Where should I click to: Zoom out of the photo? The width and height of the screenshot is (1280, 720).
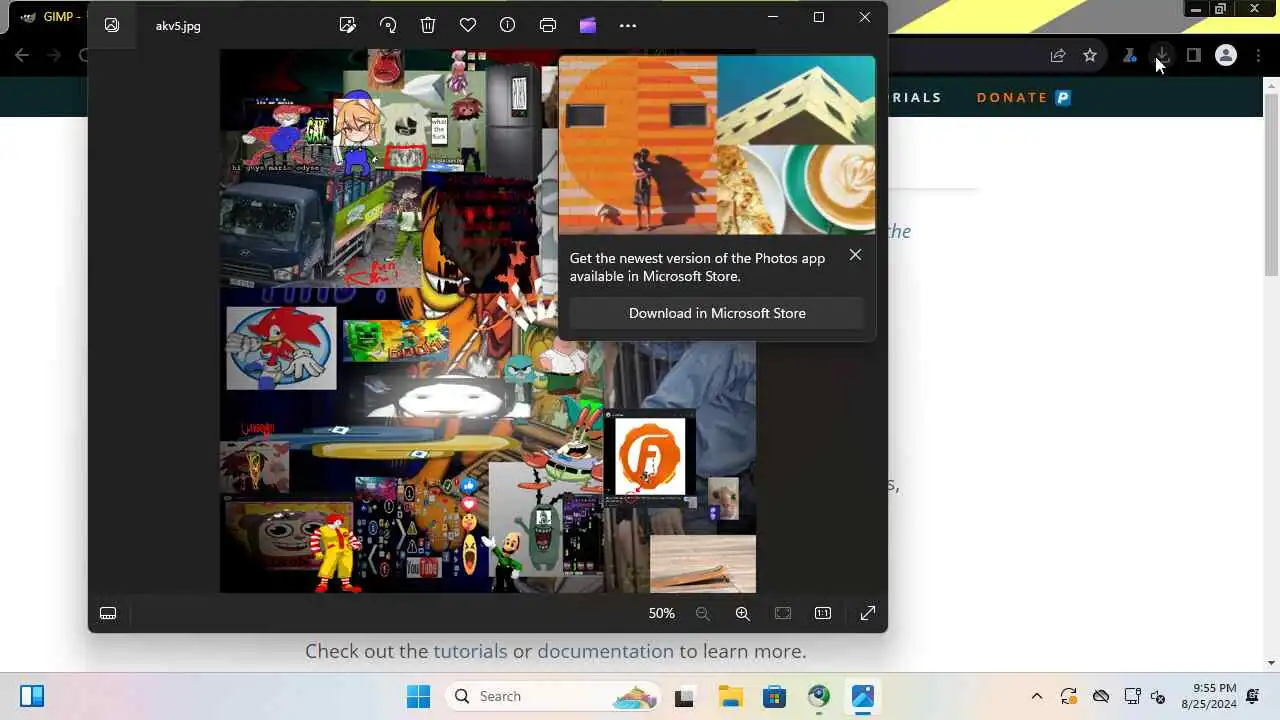[x=702, y=613]
